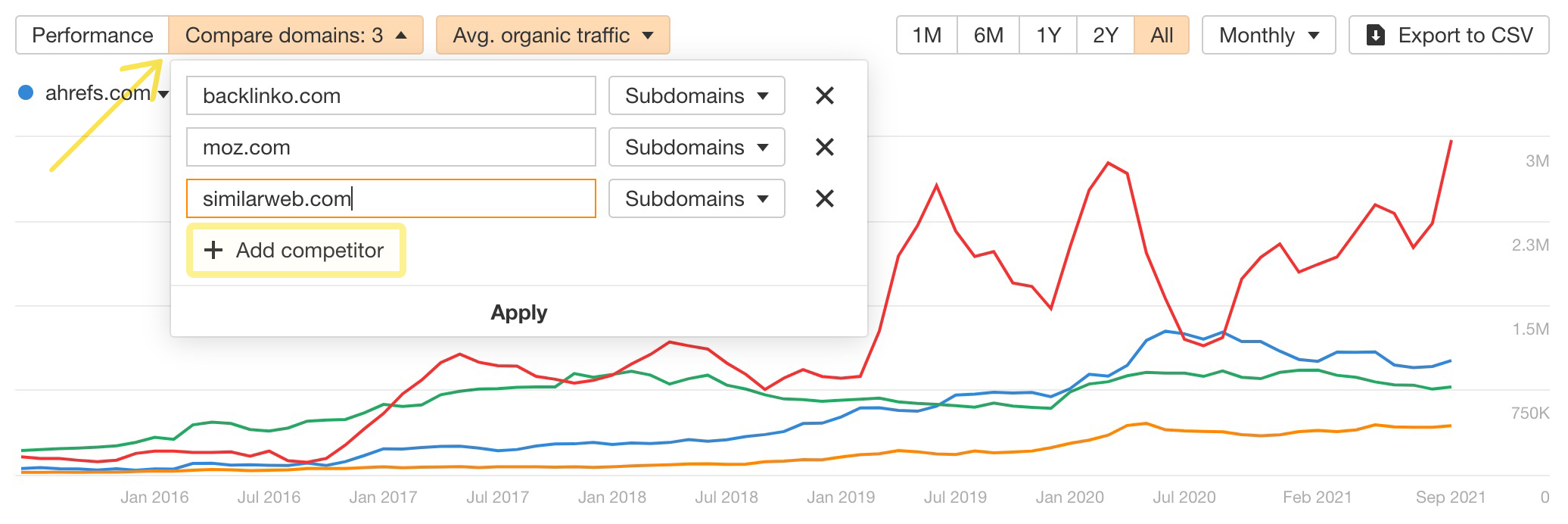Click the similarweb.com domain input field
1568x524 pixels.
(x=390, y=198)
